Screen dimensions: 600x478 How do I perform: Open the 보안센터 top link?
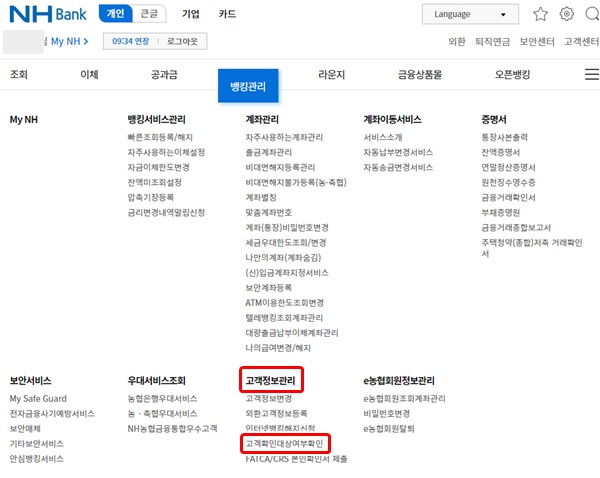[x=537, y=41]
